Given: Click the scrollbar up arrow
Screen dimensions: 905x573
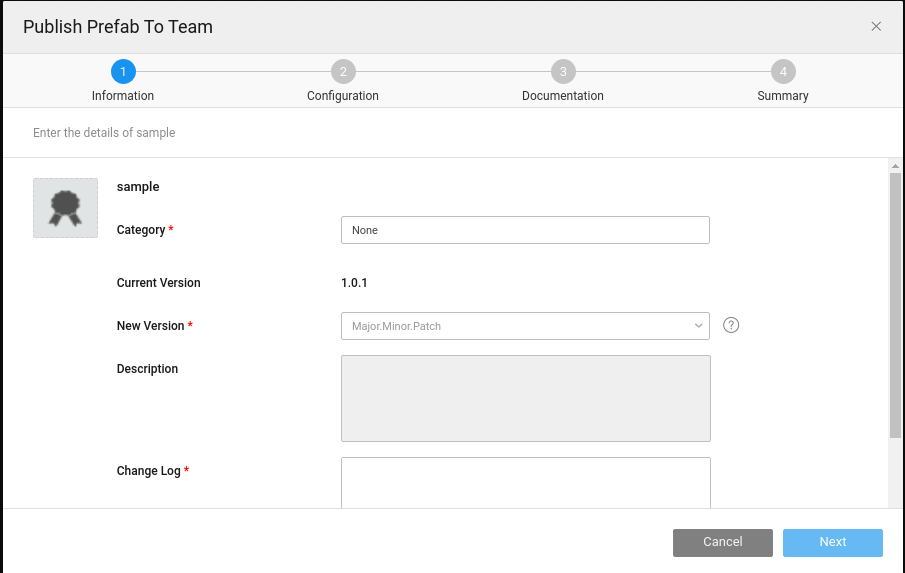Looking at the screenshot, I should pos(895,165).
